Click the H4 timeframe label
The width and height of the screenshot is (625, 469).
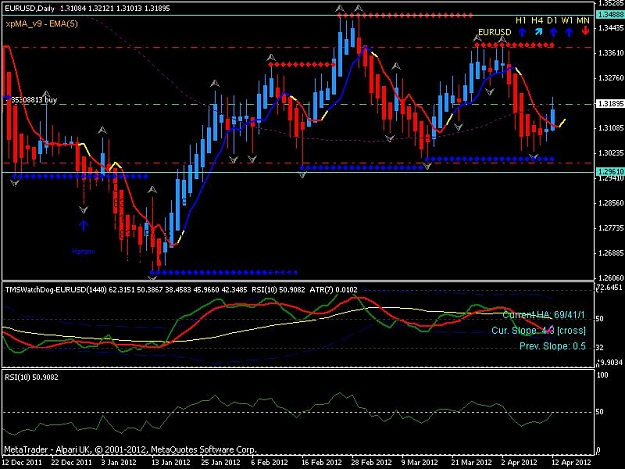click(537, 20)
